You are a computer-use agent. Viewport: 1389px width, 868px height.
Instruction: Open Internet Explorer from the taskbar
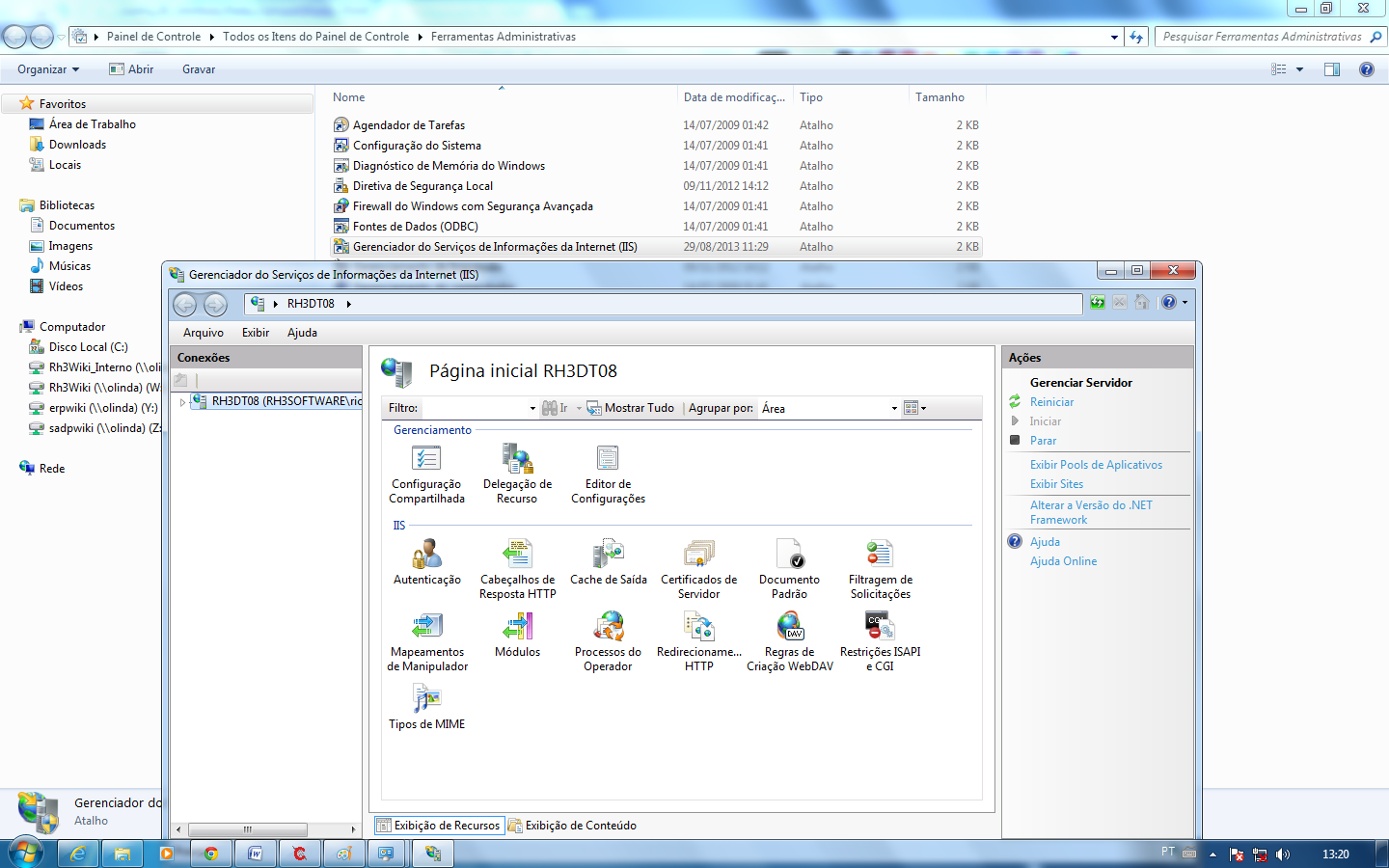(78, 854)
